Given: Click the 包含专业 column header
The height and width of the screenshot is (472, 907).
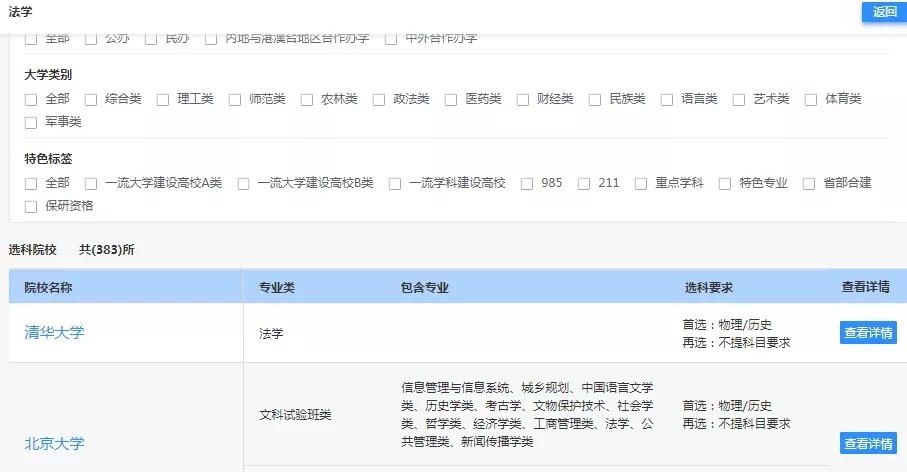Looking at the screenshot, I should [425, 287].
